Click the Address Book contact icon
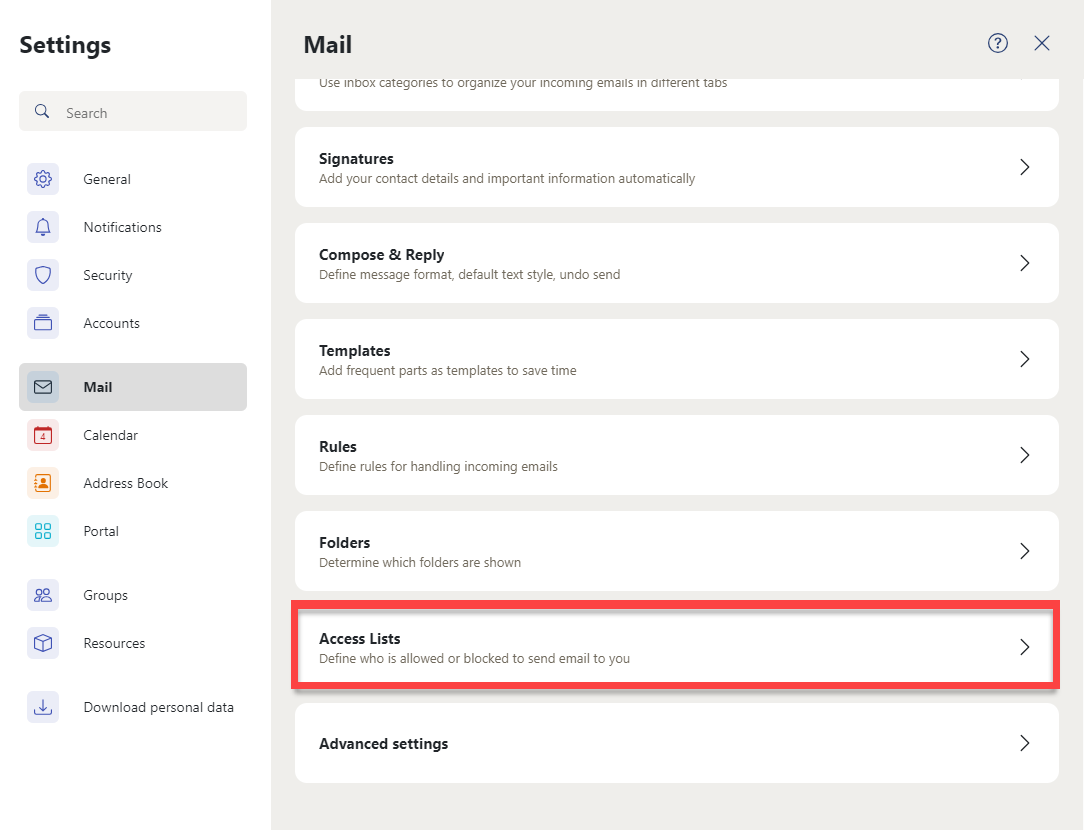Screen dimensions: 1084x830 click(x=43, y=483)
